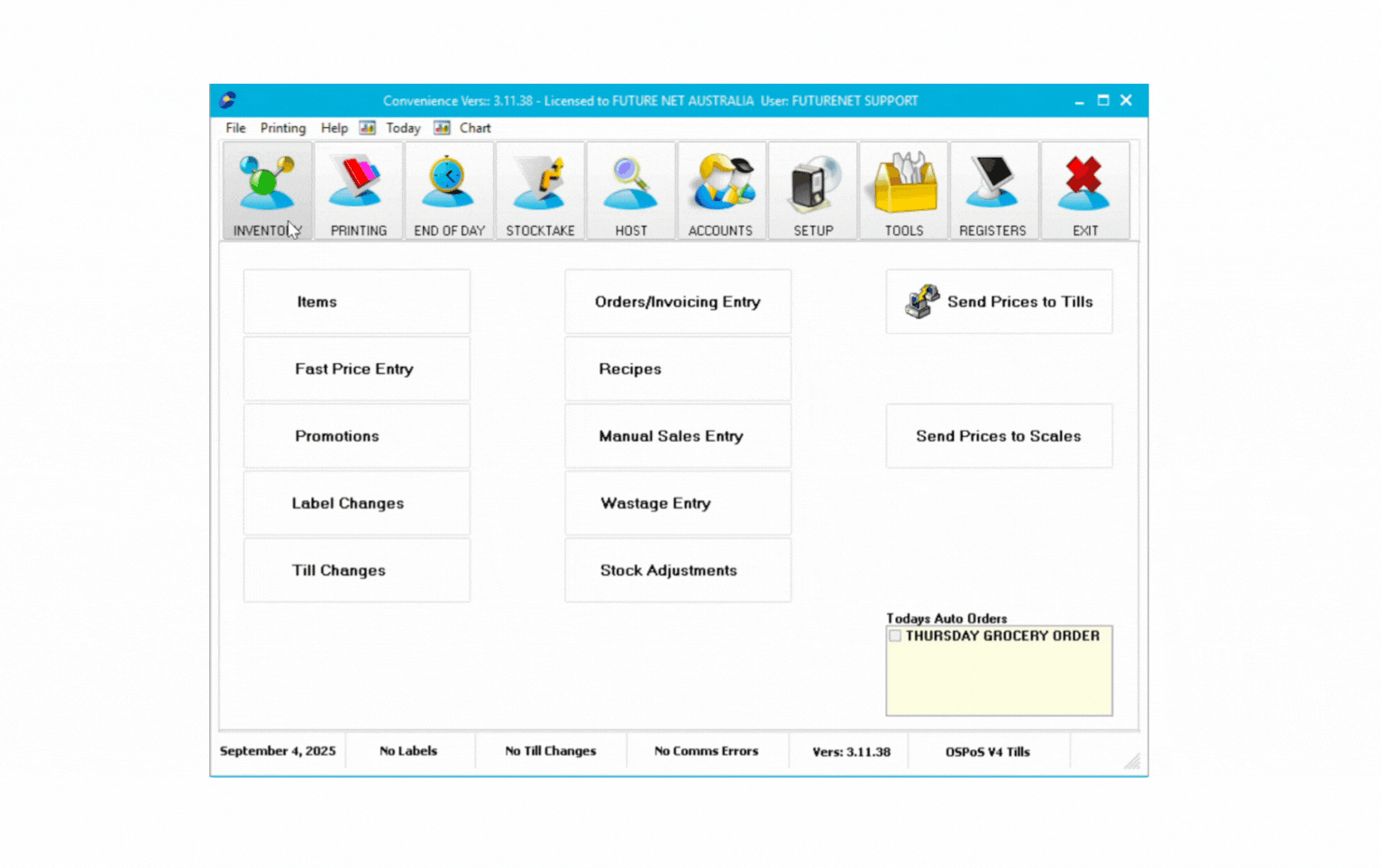Open End of Day processing
Viewport: 1381px width, 868px height.
(449, 189)
